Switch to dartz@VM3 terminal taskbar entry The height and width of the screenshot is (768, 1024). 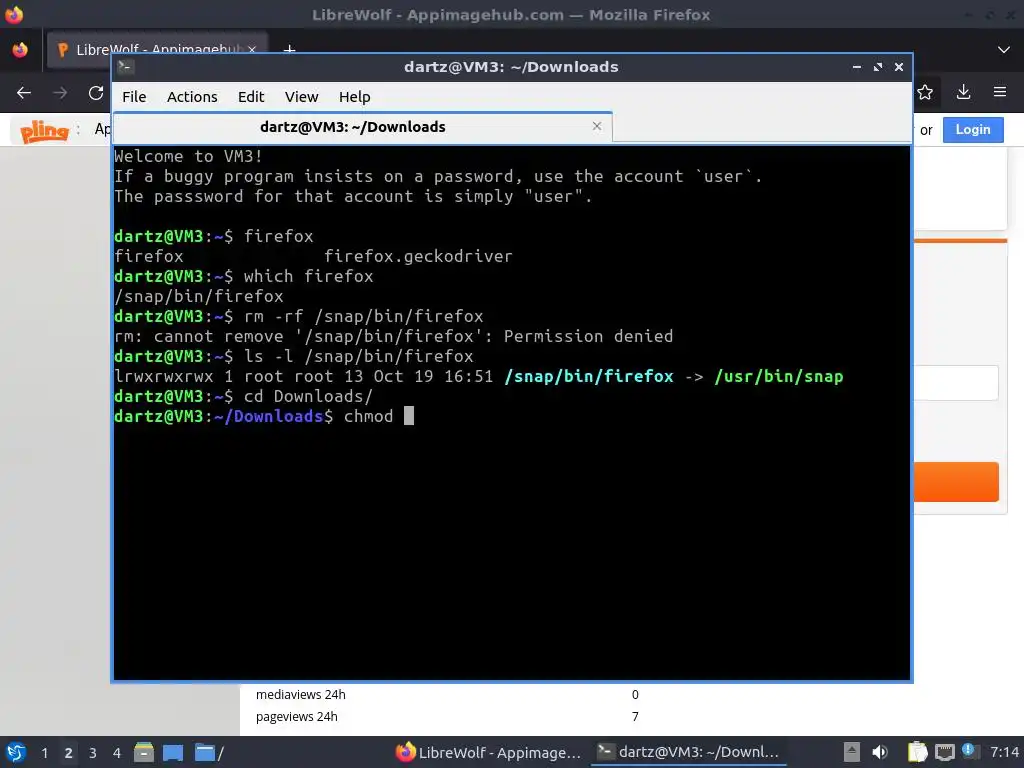coord(689,752)
